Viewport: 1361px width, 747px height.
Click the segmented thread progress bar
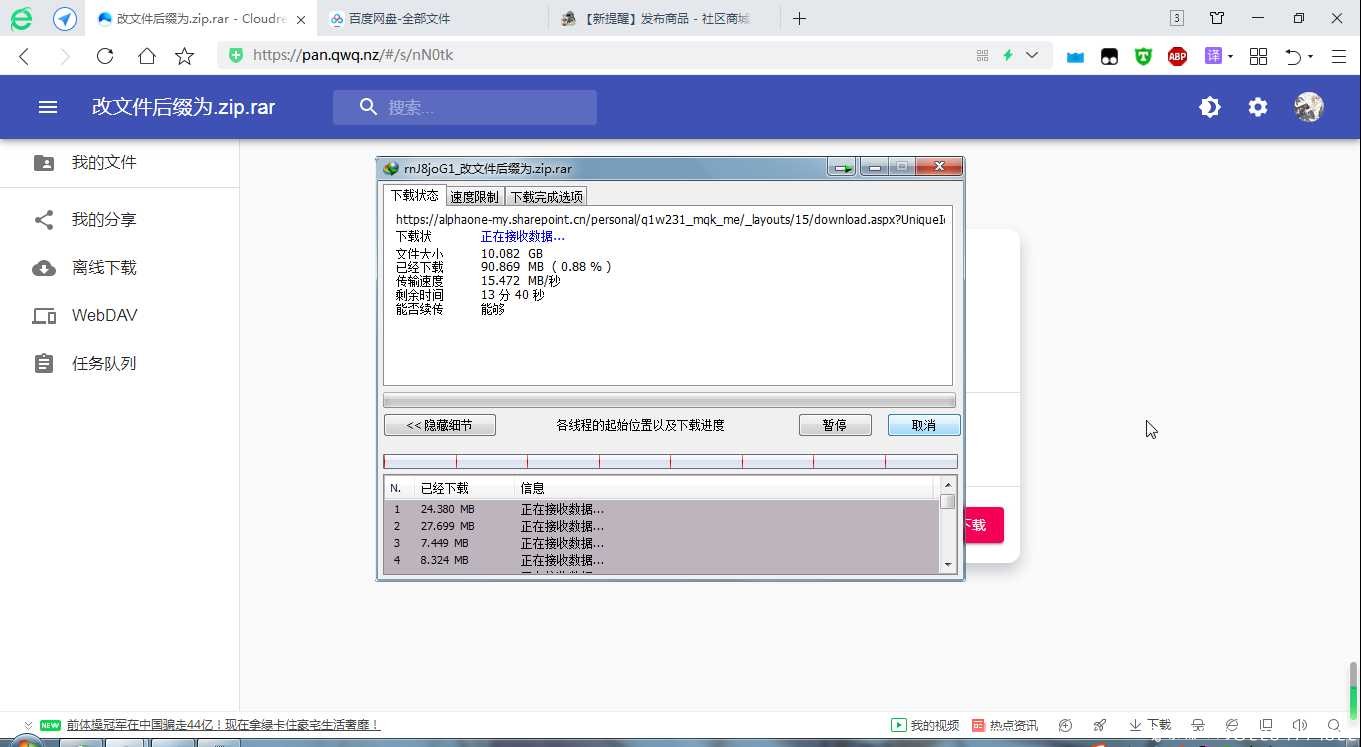670,462
